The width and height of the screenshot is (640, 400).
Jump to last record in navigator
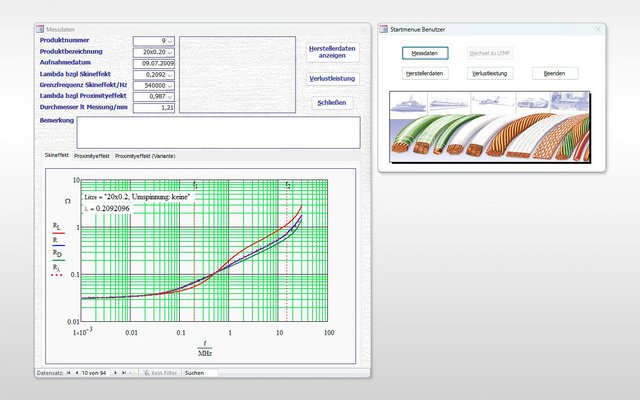(x=124, y=372)
